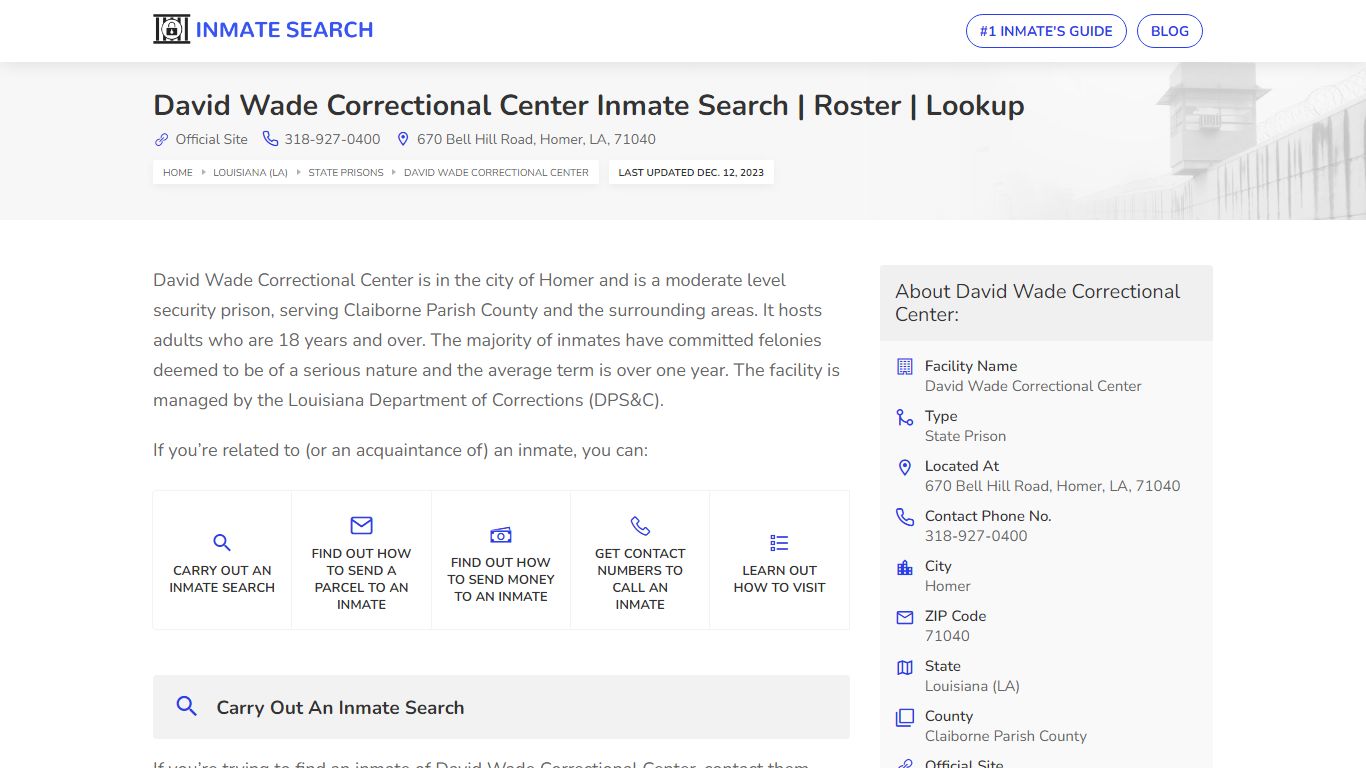The width and height of the screenshot is (1366, 768).
Task: Click the main page title heading
Action: pos(588,105)
